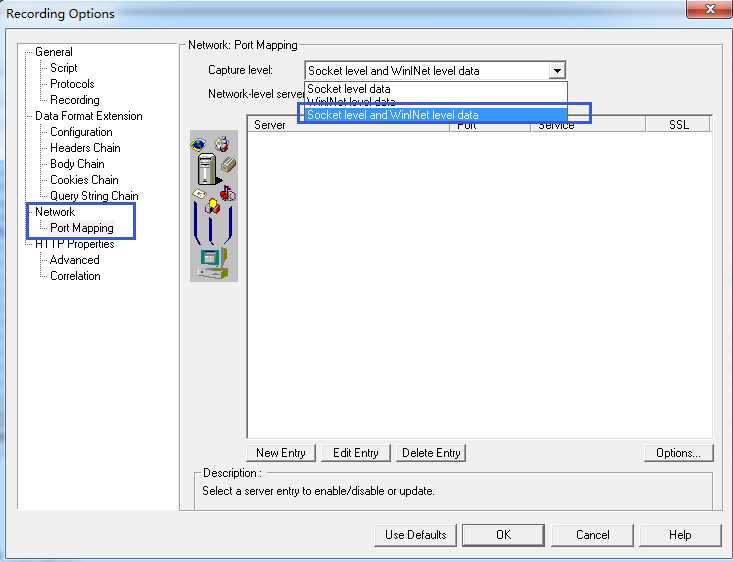The height and width of the screenshot is (562, 733).
Task: Click the Cancel button
Action: (592, 534)
